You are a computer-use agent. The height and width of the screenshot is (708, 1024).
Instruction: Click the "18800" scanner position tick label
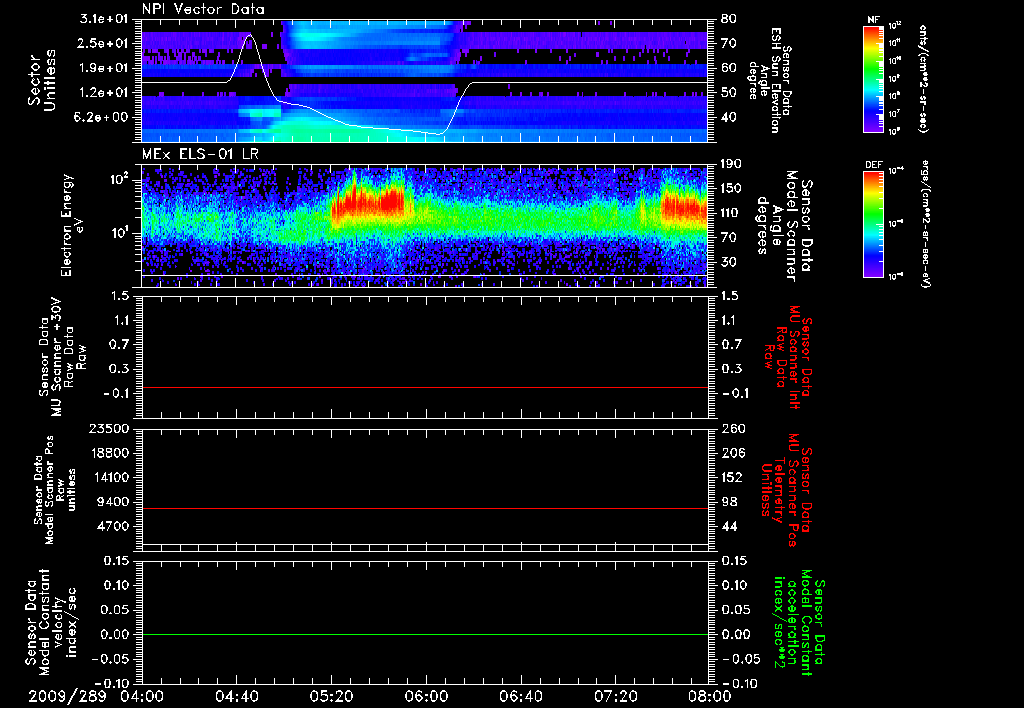pyautogui.click(x=109, y=453)
